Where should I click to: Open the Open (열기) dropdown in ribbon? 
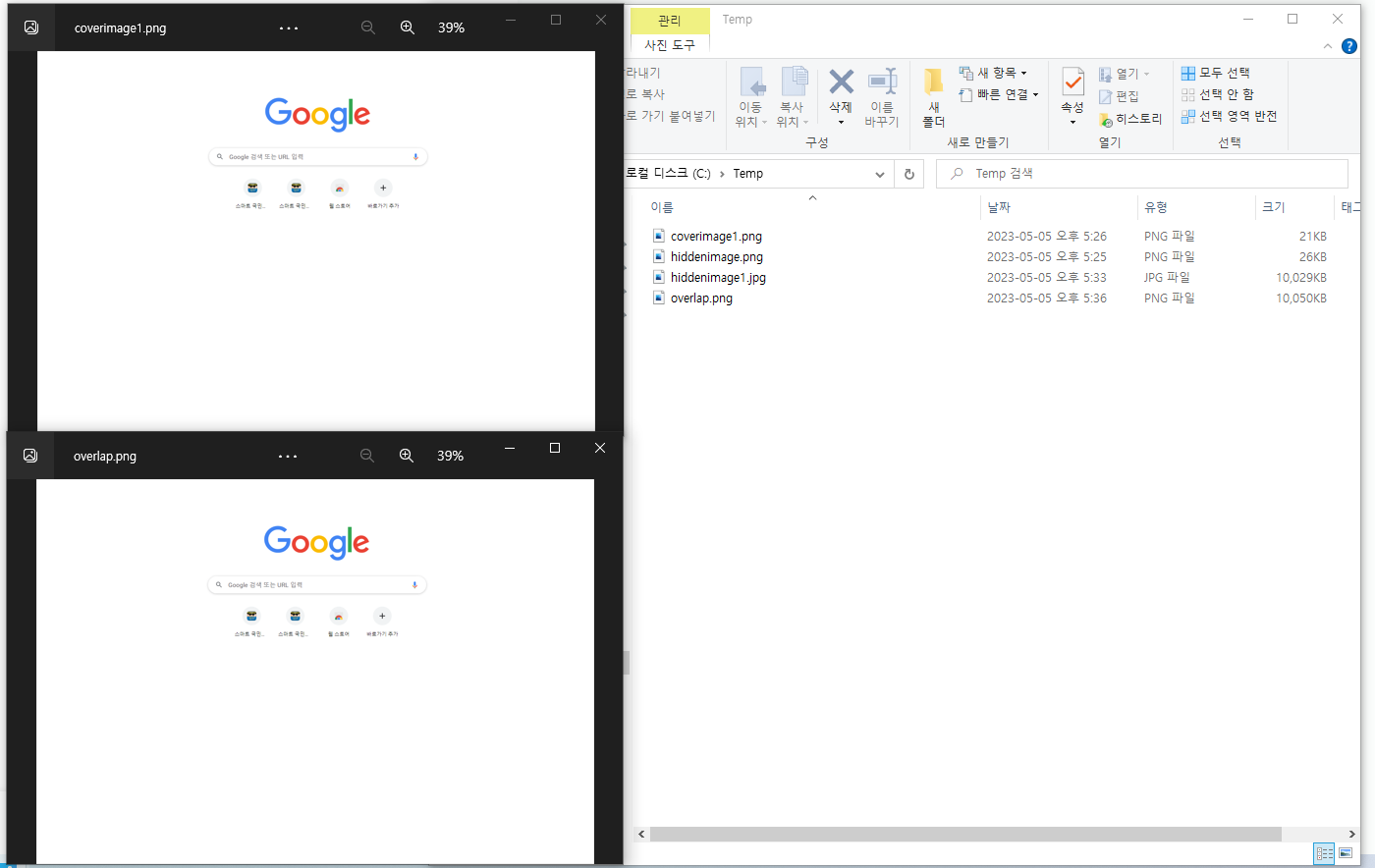[x=1124, y=74]
